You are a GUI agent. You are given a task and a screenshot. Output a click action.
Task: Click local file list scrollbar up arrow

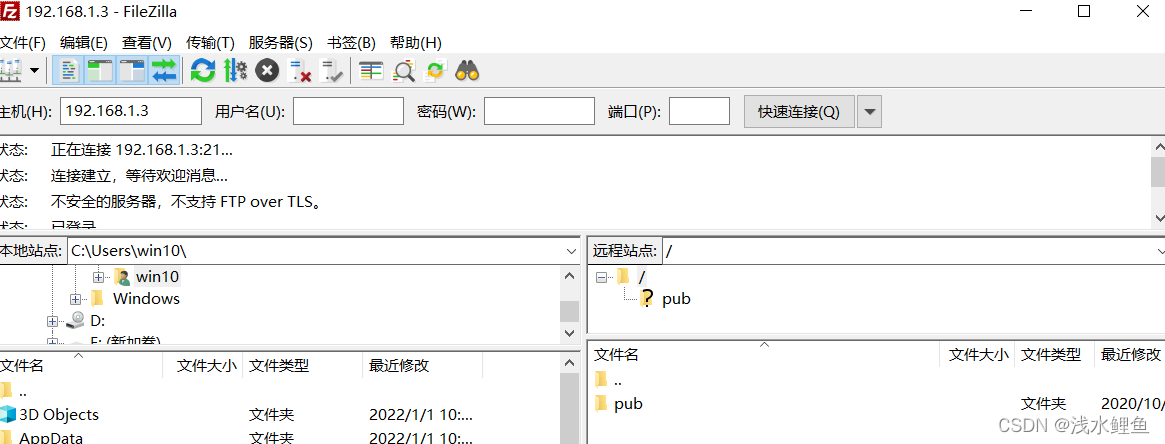click(570, 363)
